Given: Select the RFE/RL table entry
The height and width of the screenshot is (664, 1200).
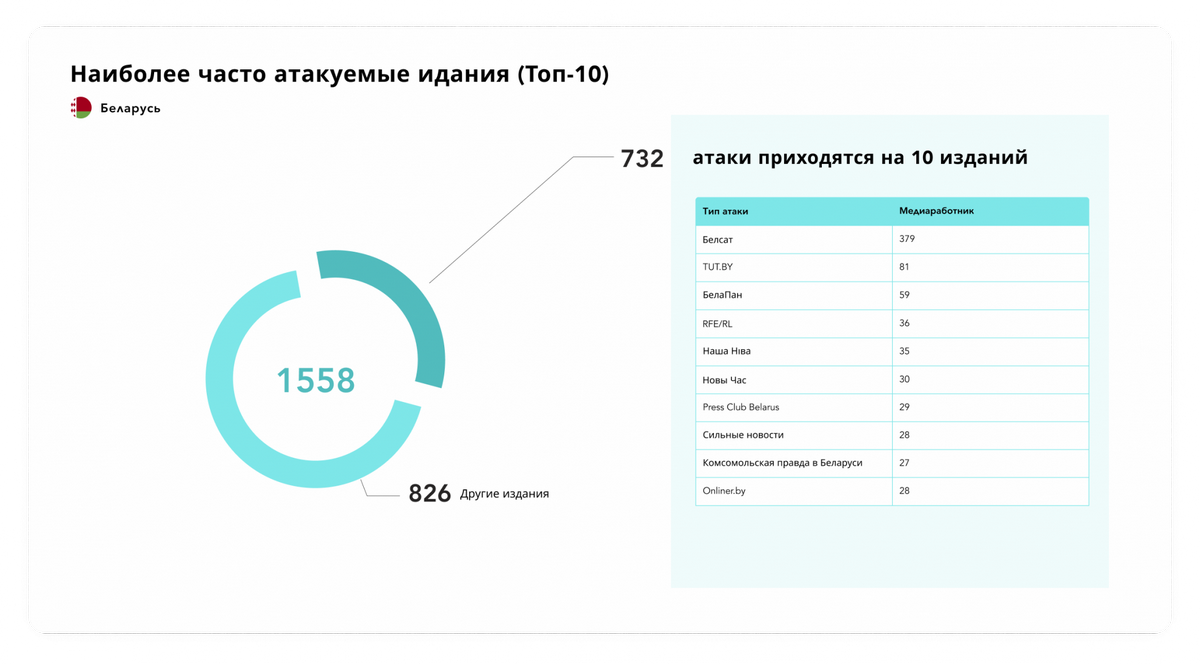Looking at the screenshot, I should coord(718,324).
